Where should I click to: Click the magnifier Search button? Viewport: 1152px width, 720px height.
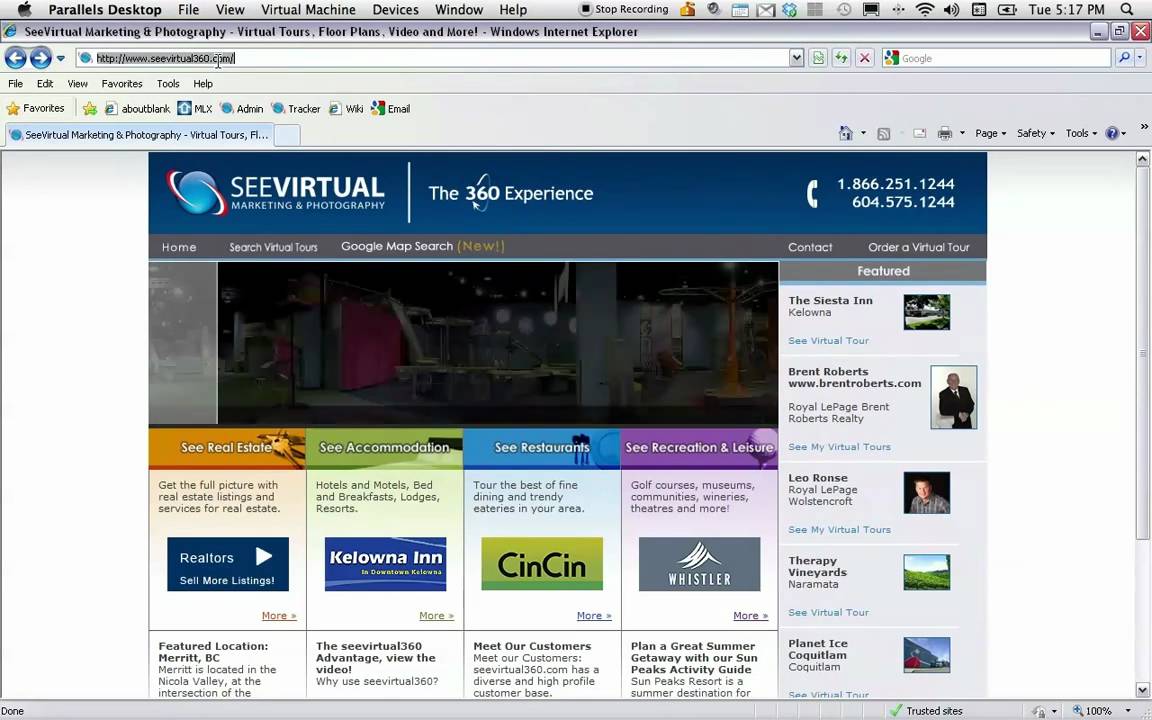(x=1123, y=58)
